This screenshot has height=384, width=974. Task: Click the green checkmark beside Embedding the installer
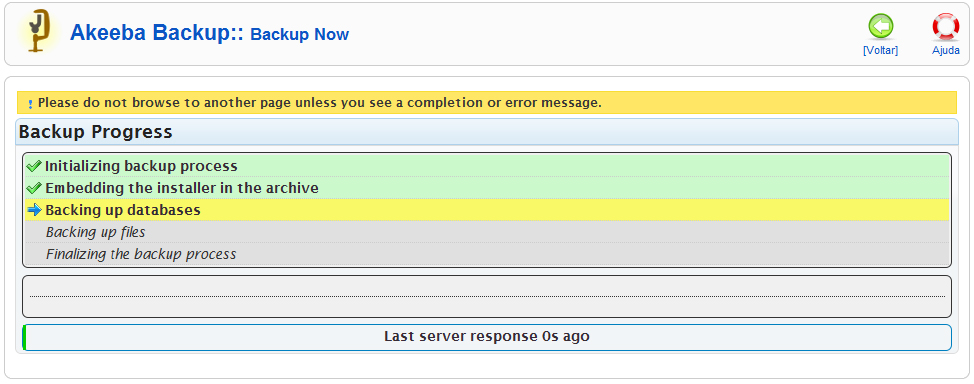click(34, 188)
